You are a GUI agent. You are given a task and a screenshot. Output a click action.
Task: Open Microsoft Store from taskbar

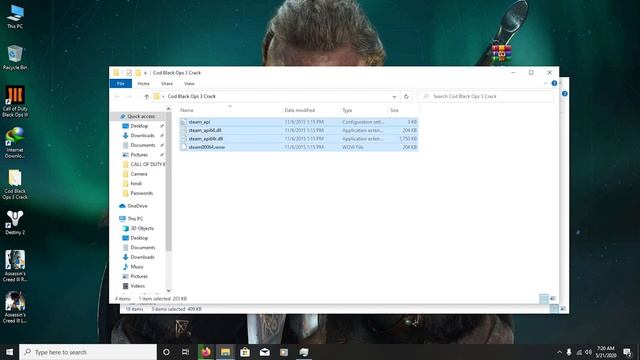[x=245, y=352]
